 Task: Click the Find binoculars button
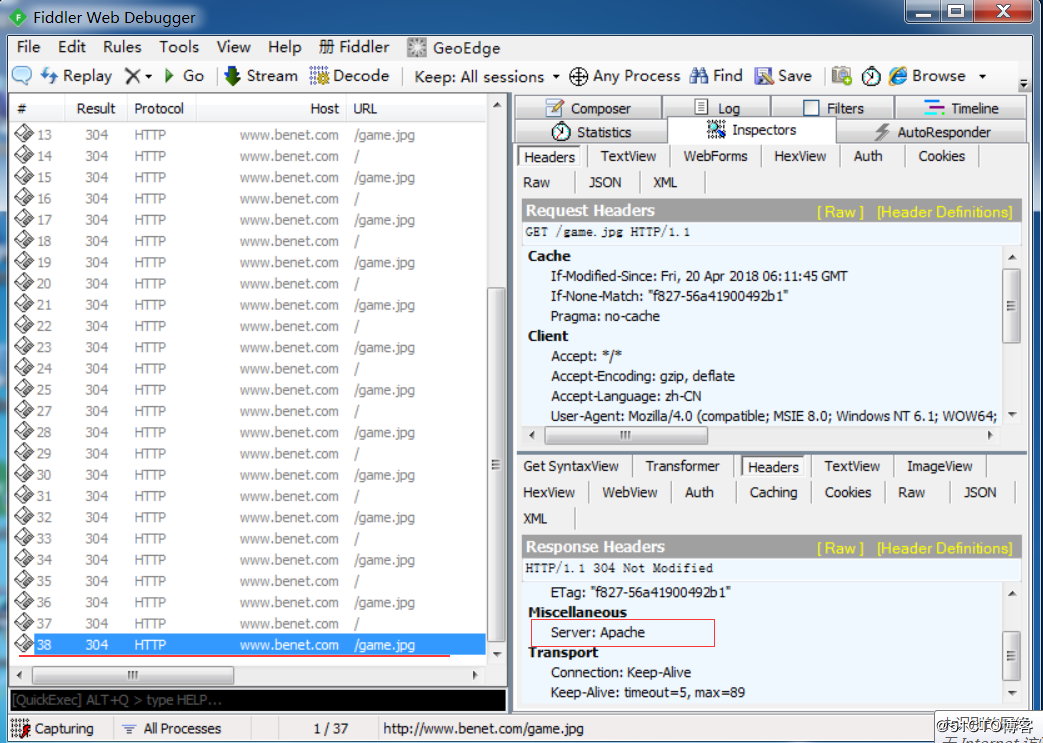tap(716, 76)
